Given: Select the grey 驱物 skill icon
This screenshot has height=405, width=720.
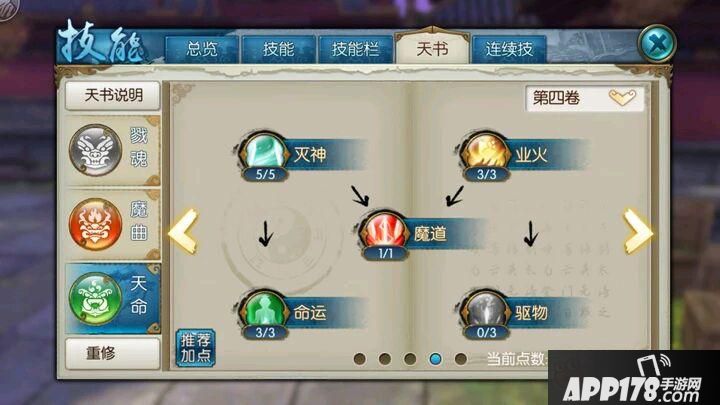Looking at the screenshot, I should (x=486, y=310).
